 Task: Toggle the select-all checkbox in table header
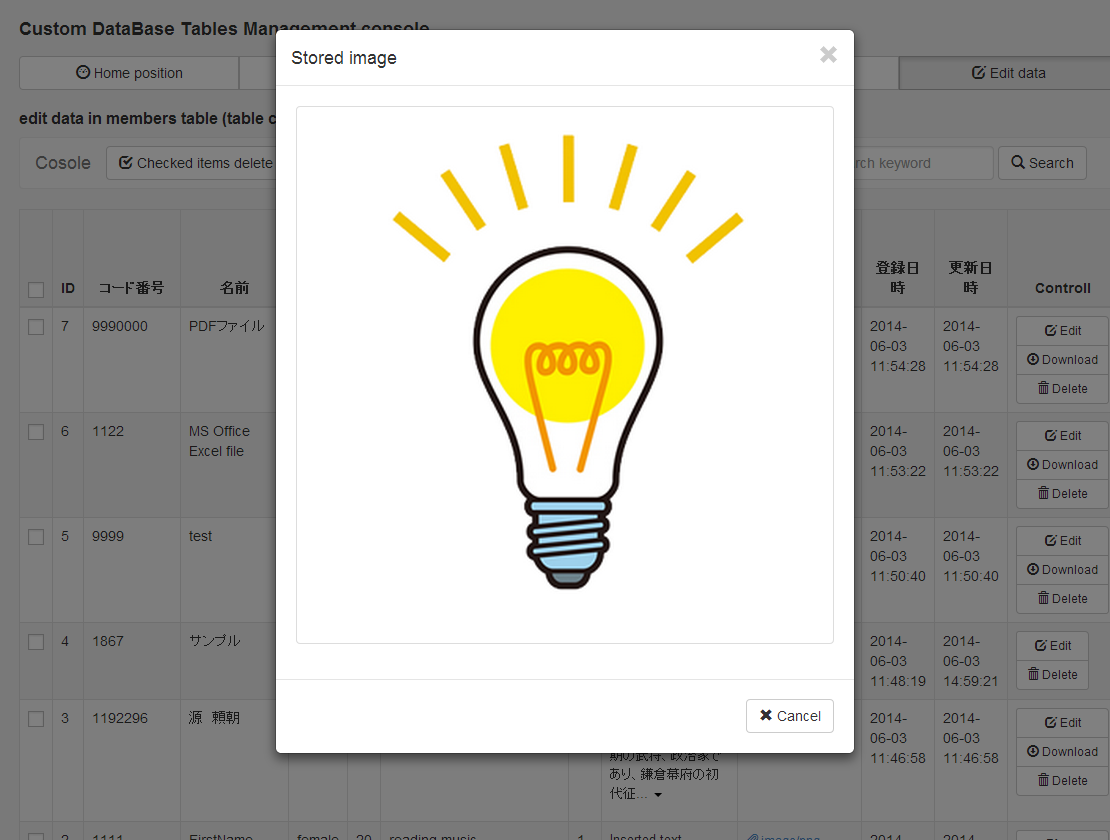point(36,290)
